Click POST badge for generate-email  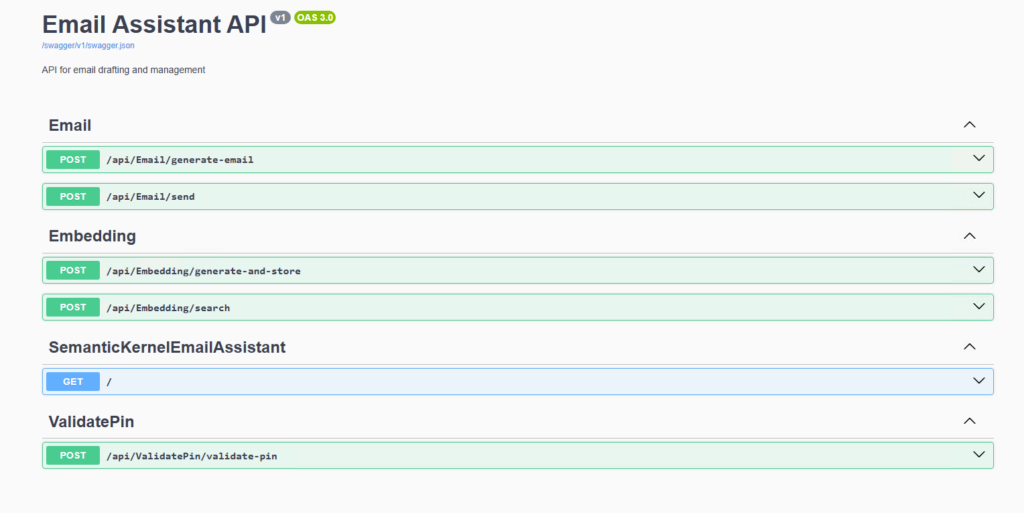coord(73,159)
